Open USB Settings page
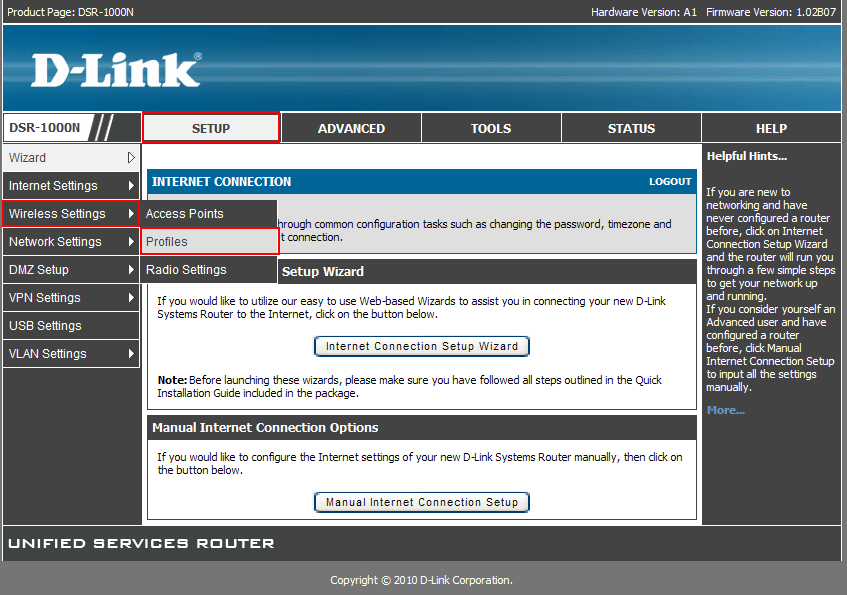The height and width of the screenshot is (595, 847). pyautogui.click(x=71, y=326)
